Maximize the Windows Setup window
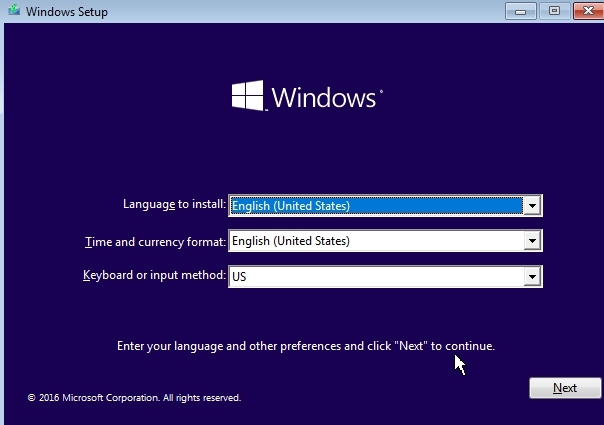 pyautogui.click(x=554, y=11)
